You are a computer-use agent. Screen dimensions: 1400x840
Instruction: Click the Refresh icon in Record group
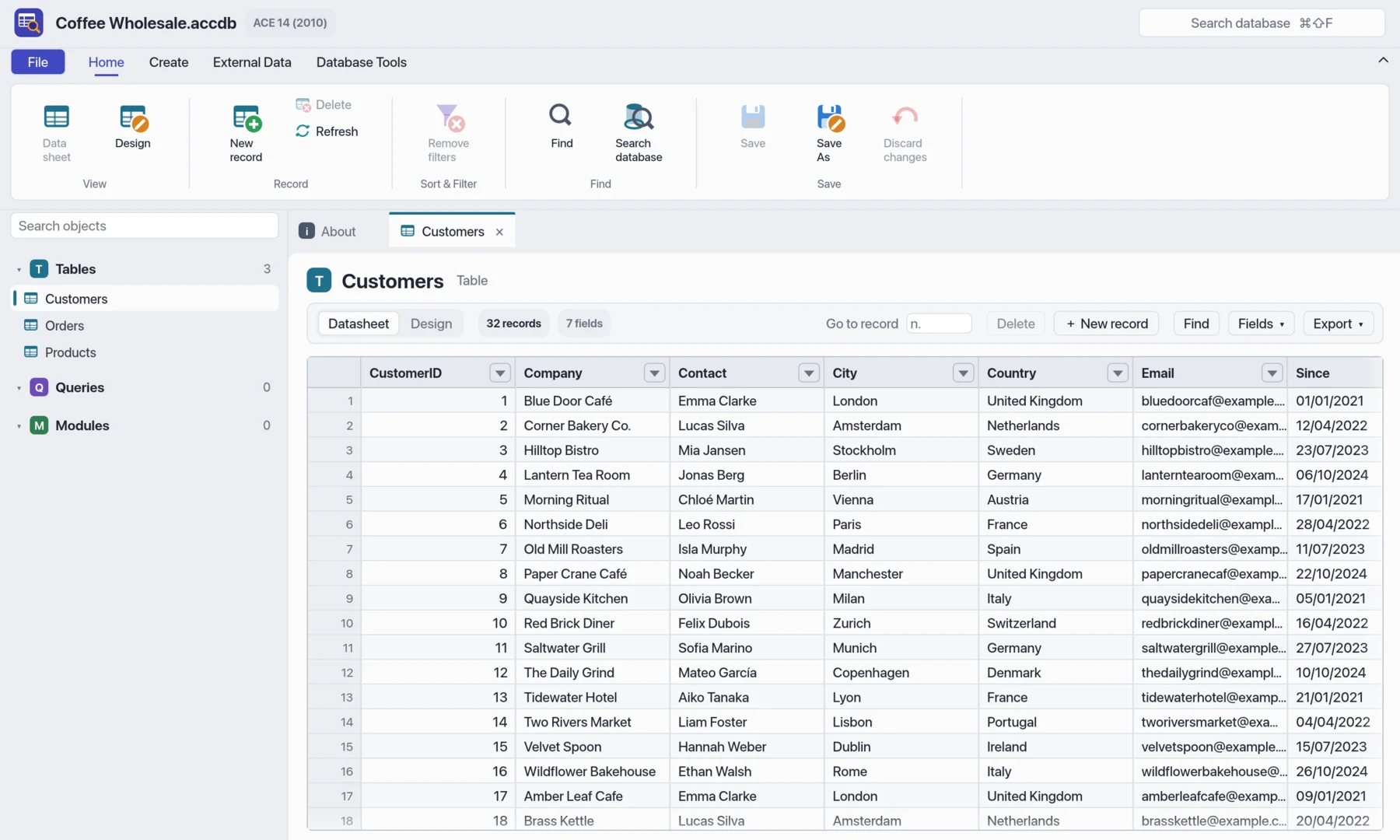[x=303, y=131]
